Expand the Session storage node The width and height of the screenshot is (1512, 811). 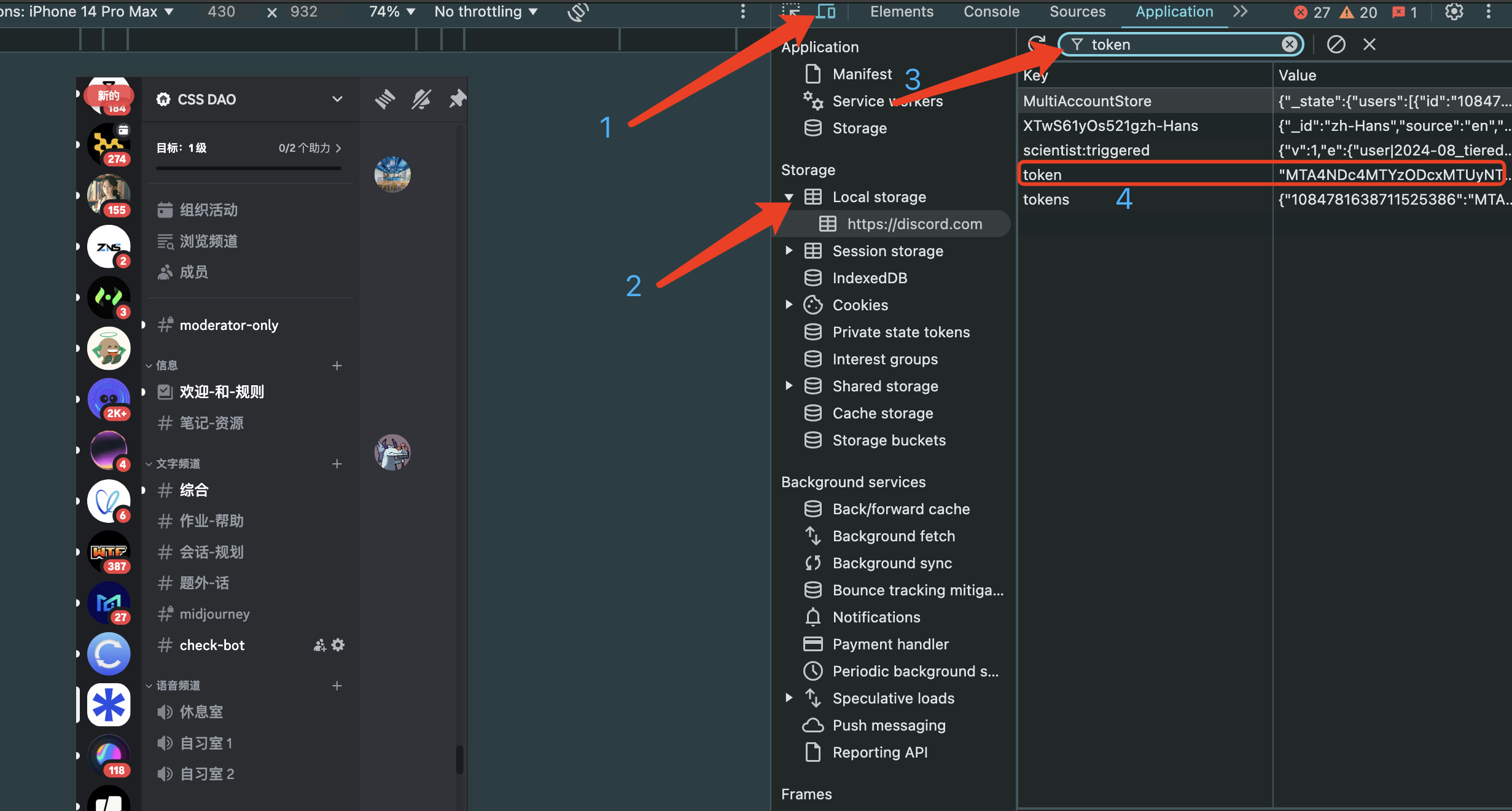pyautogui.click(x=789, y=251)
